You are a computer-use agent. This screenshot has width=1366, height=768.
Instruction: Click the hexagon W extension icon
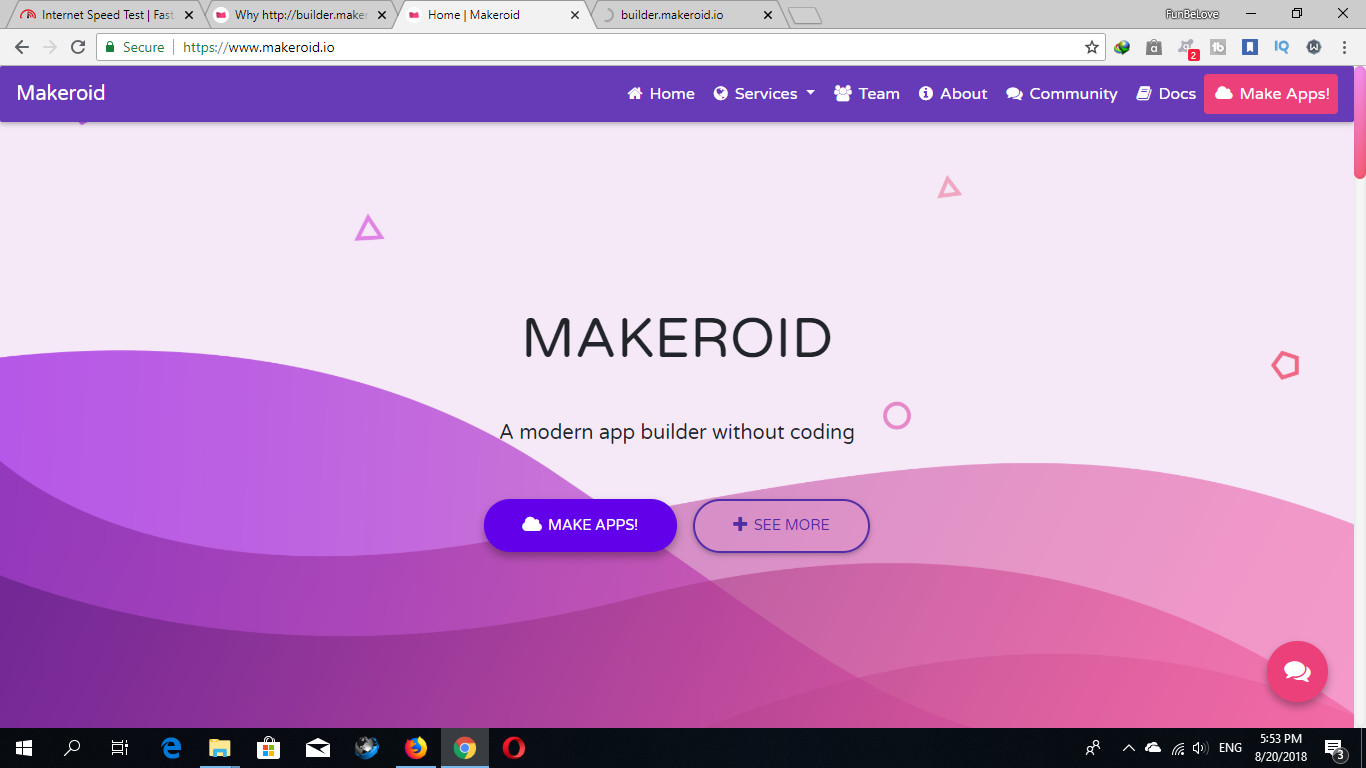(x=1314, y=47)
